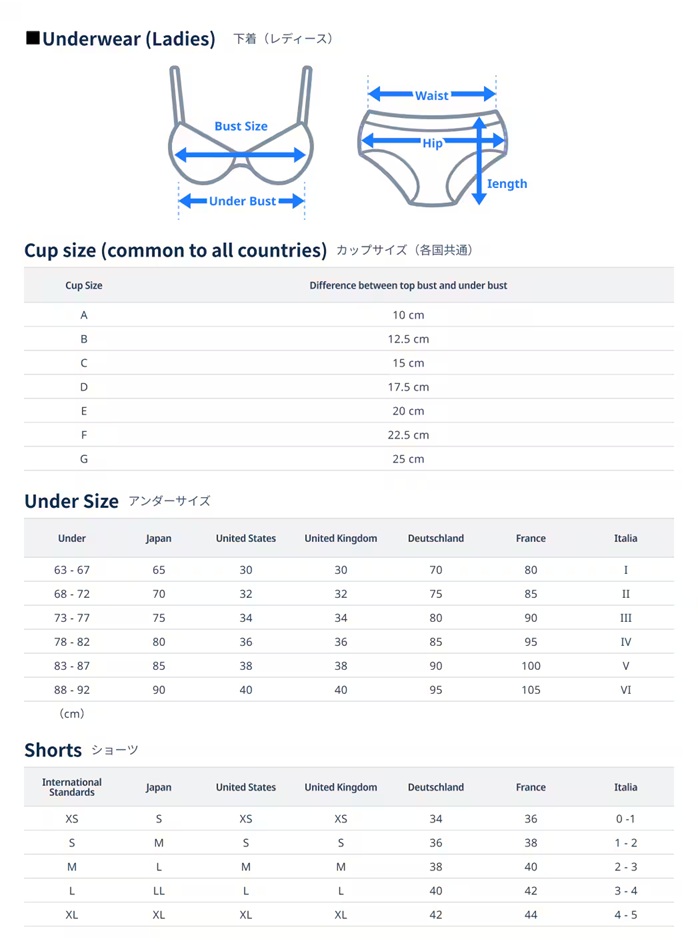Click the 'Shorts' section heading
Screen dimensions: 698x951
[53, 750]
